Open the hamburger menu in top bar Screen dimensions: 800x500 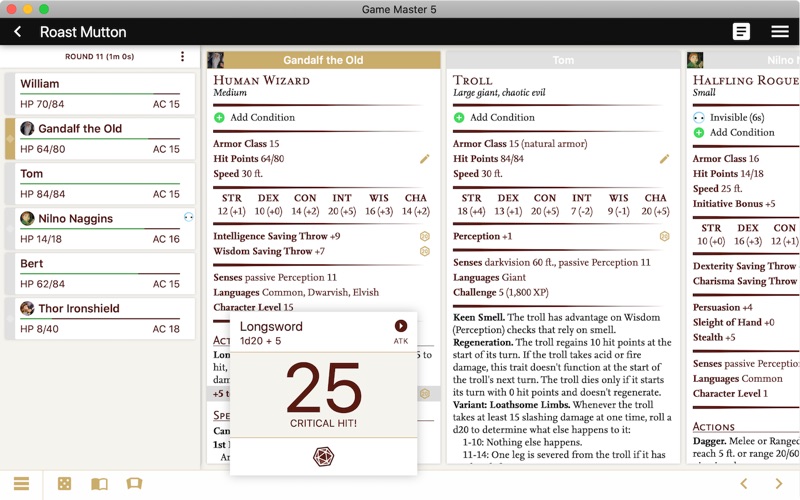click(x=780, y=32)
